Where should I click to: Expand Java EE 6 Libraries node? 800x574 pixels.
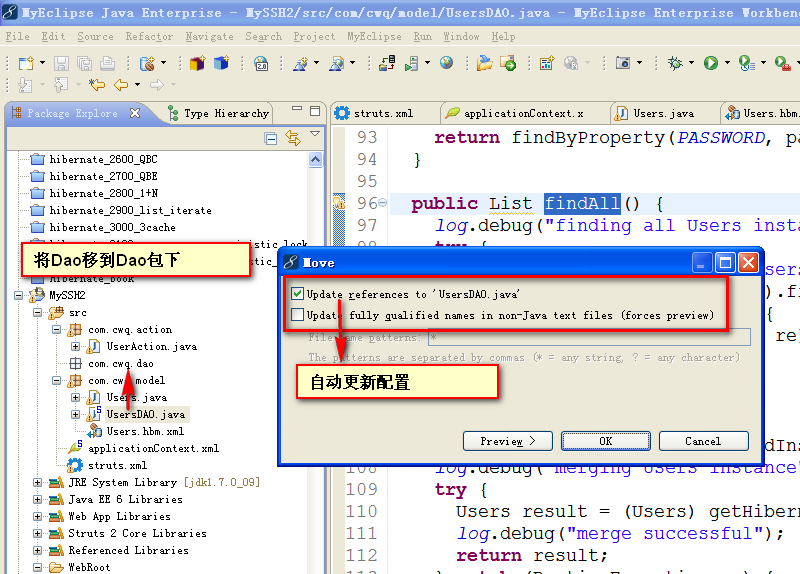coord(38,500)
